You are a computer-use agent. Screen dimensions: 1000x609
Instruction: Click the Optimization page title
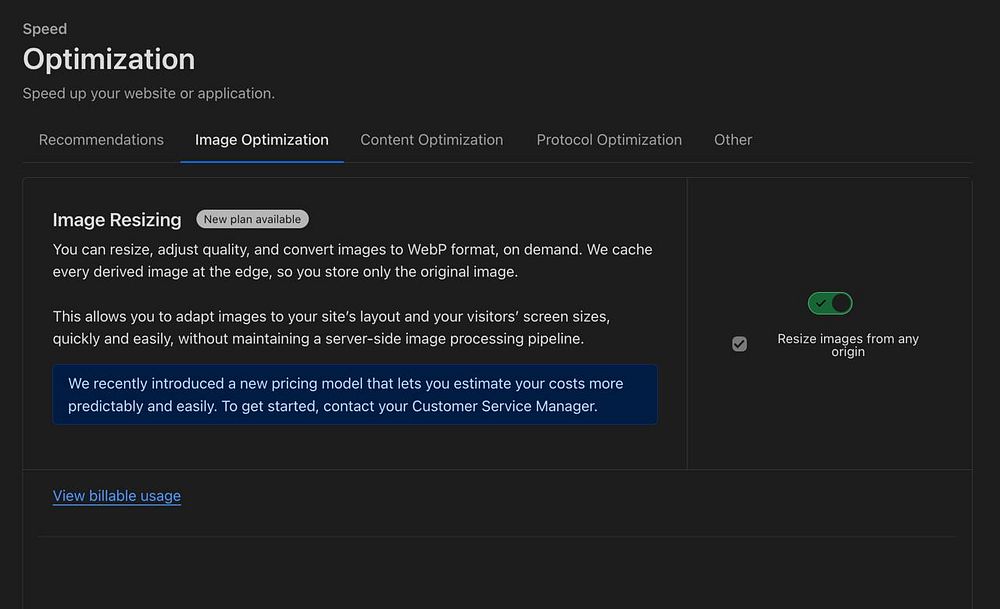tap(109, 59)
